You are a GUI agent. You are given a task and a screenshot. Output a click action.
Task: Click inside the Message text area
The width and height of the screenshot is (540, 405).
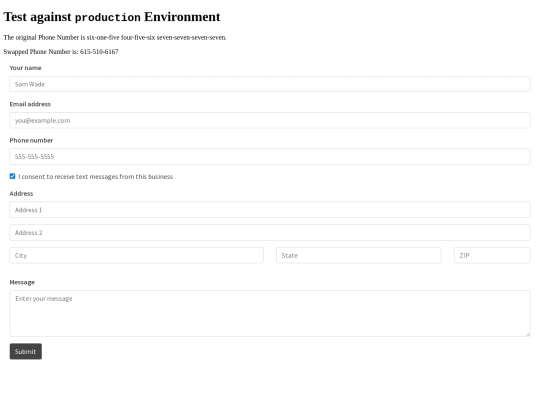[270, 313]
